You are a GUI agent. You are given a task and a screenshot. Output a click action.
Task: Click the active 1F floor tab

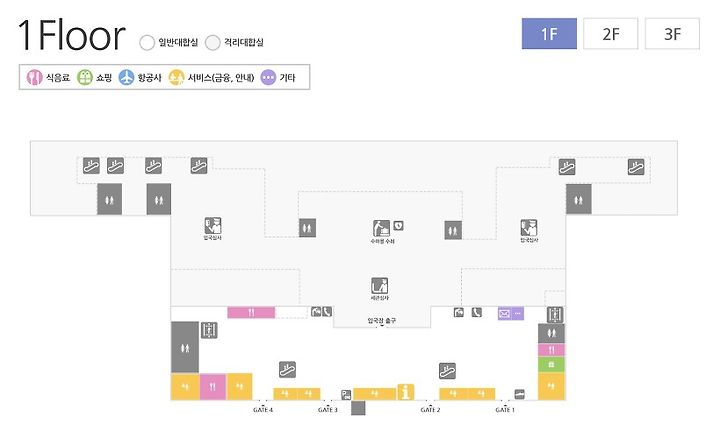pos(549,34)
